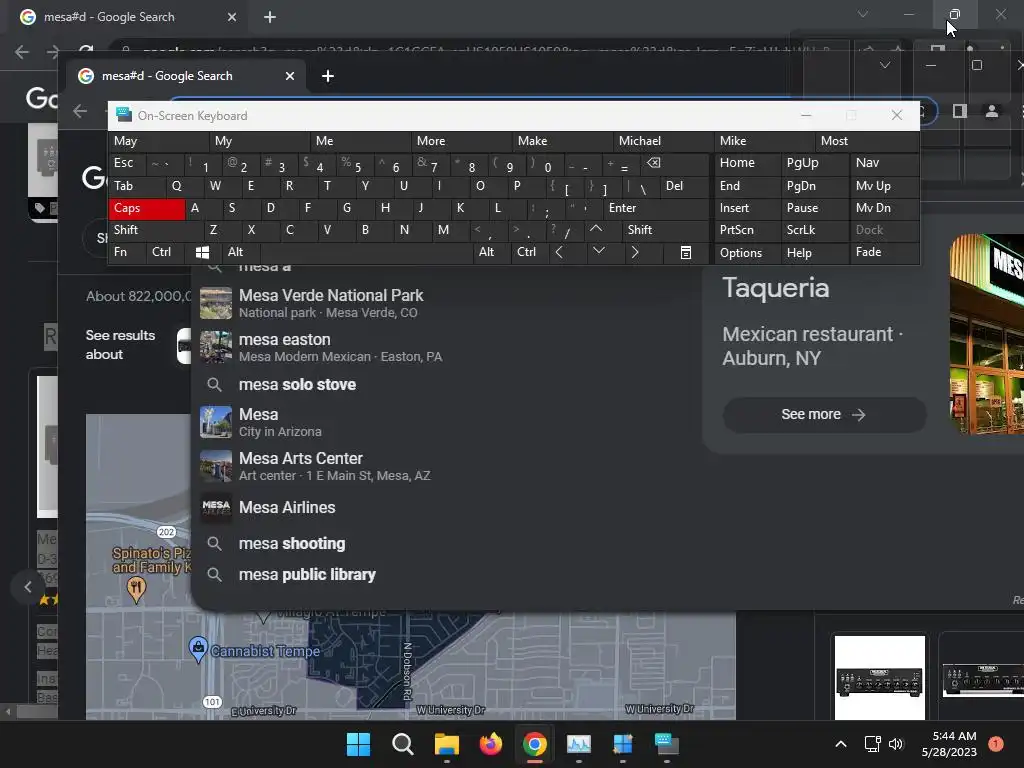
Task: Click the up arrow key on keyboard
Action: (x=596, y=229)
